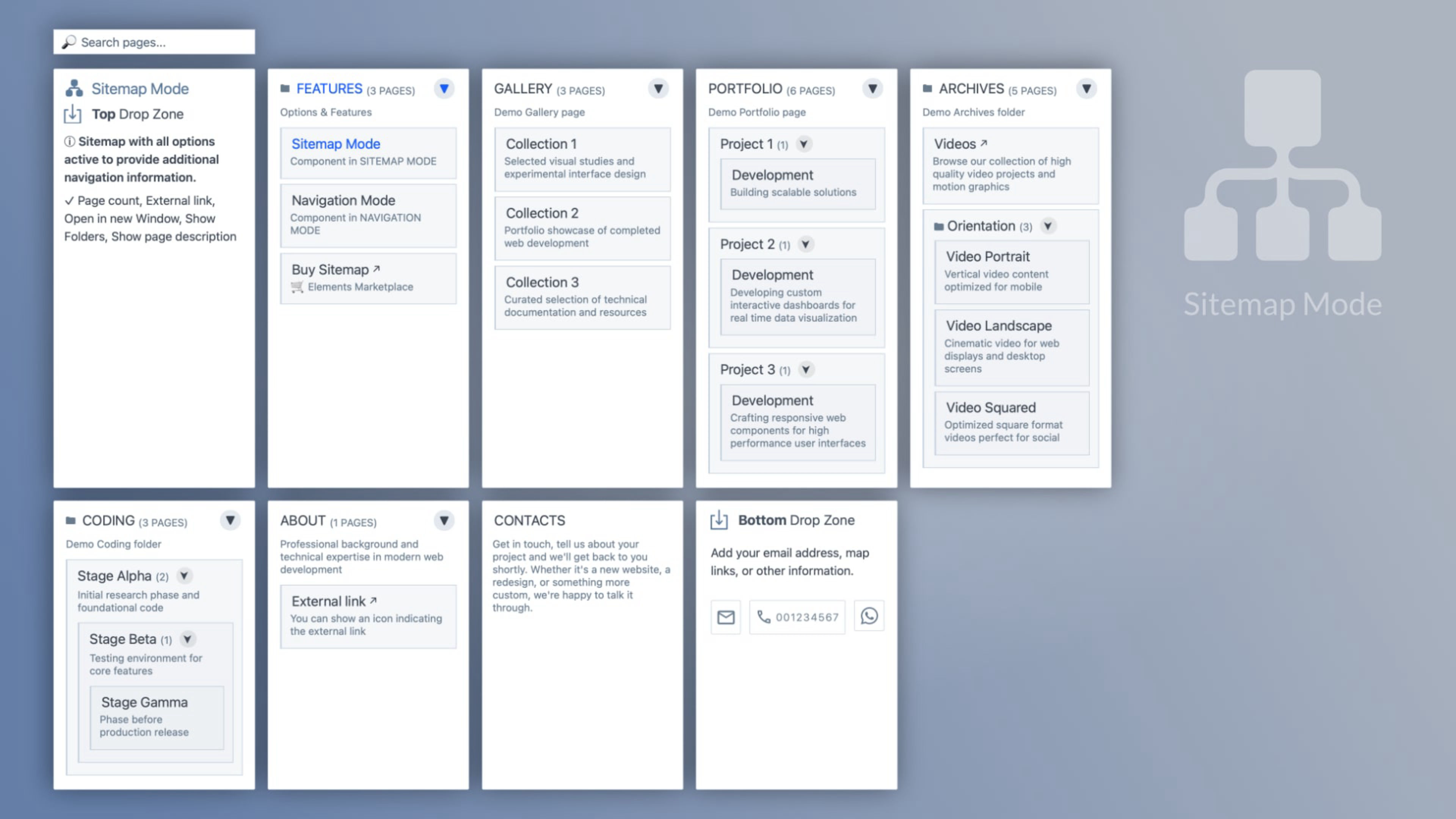Click the email envelope icon

[x=725, y=617]
